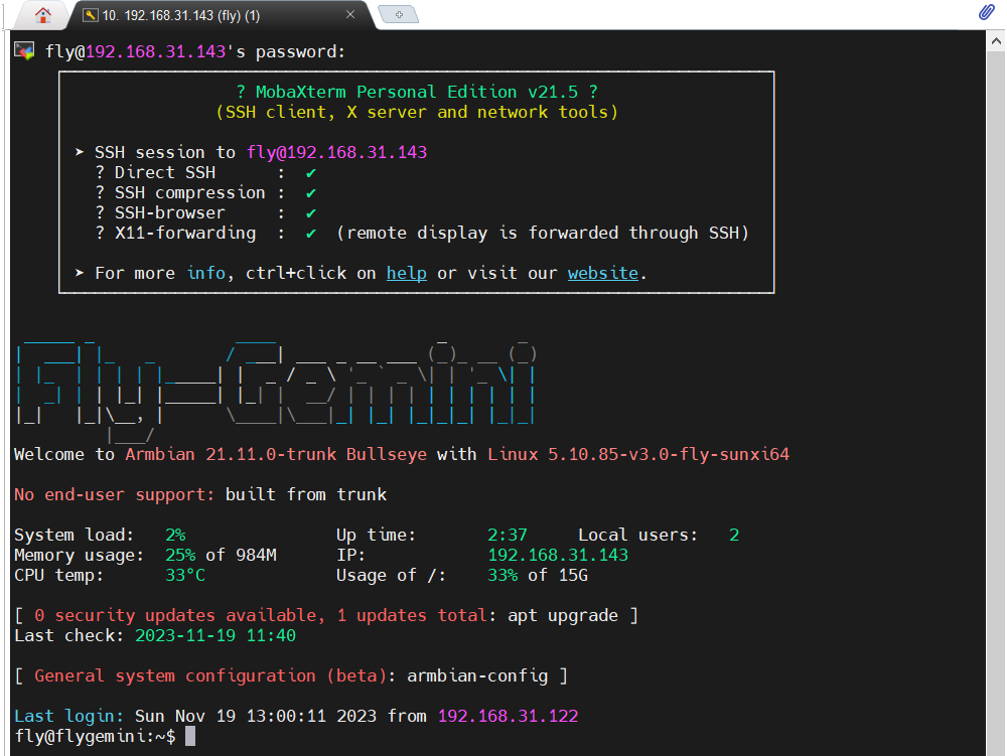The image size is (1007, 756).
Task: Click the checkmark next to Direct SSH
Action: (x=311, y=173)
